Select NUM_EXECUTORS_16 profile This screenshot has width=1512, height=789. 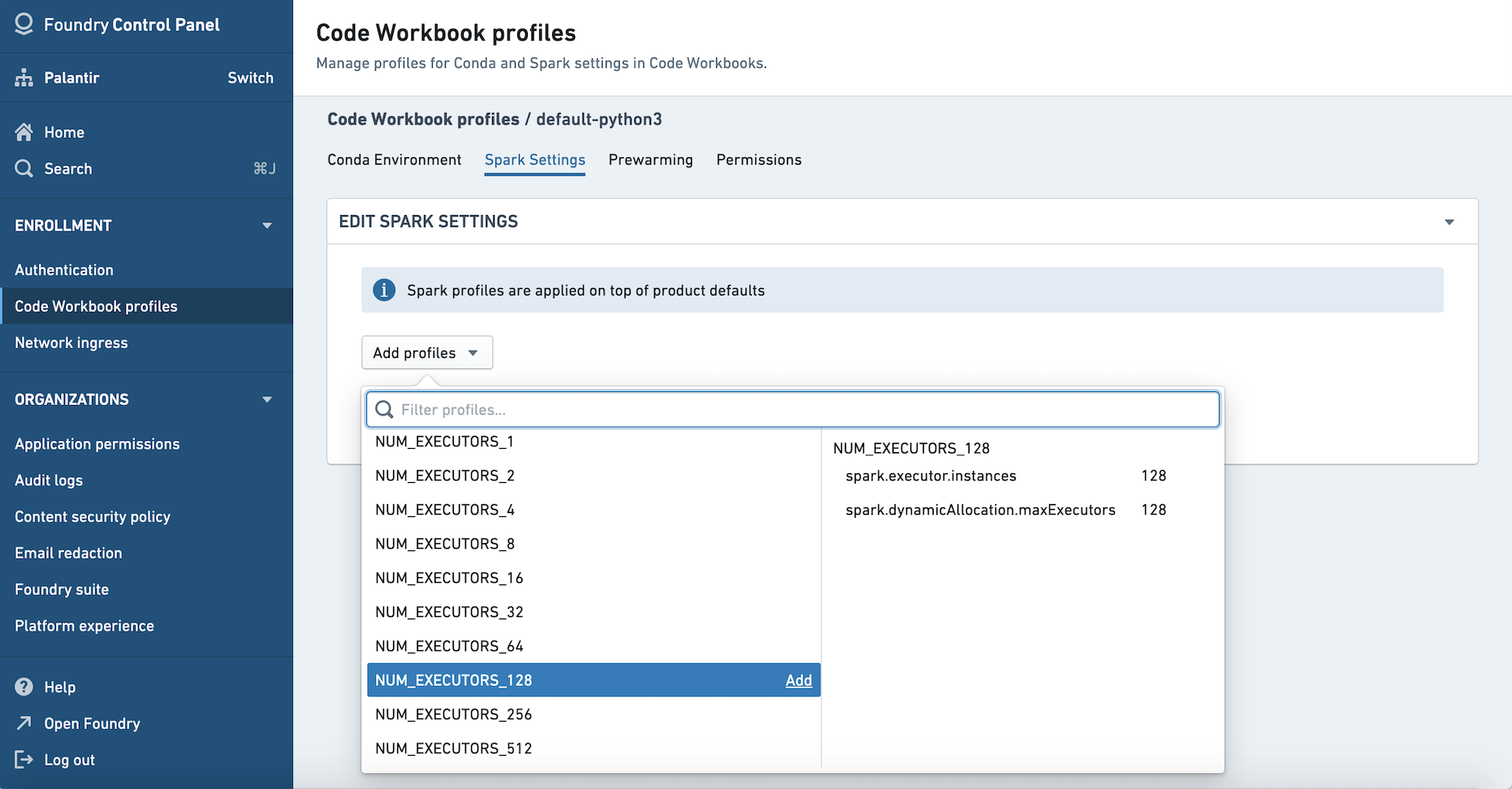[x=594, y=578]
